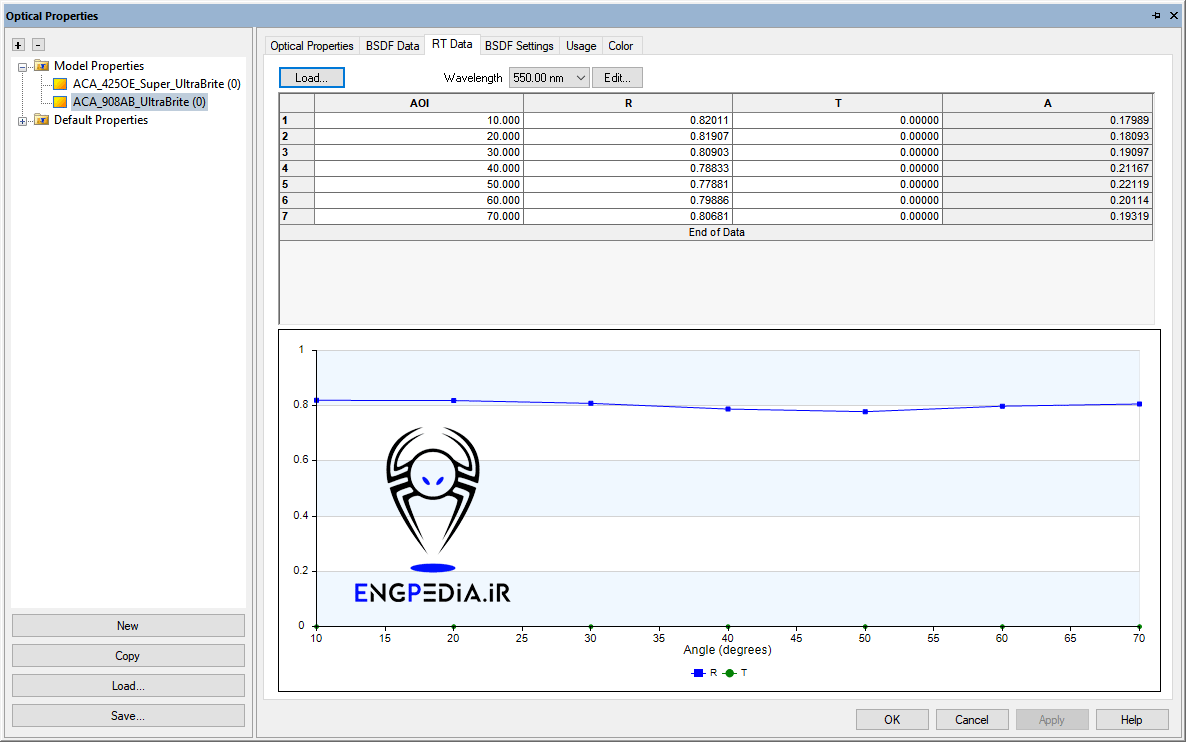Image resolution: width=1186 pixels, height=742 pixels.
Task: Click the T column header
Action: pyautogui.click(x=837, y=103)
